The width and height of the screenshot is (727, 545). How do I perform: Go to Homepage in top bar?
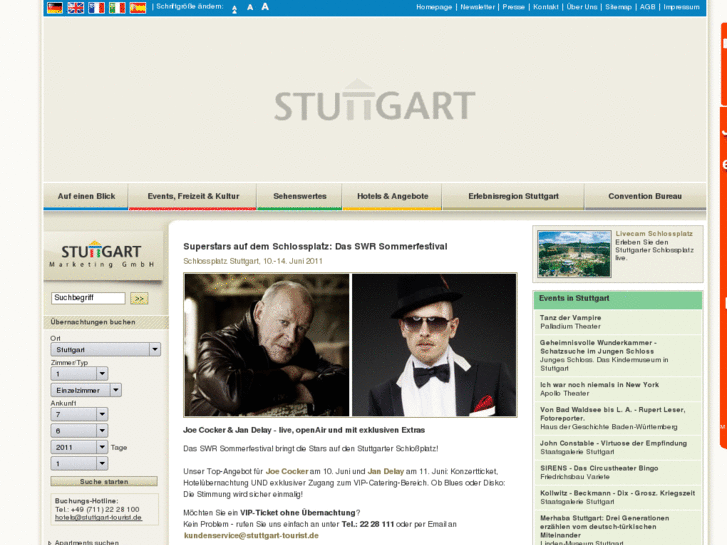[x=434, y=7]
